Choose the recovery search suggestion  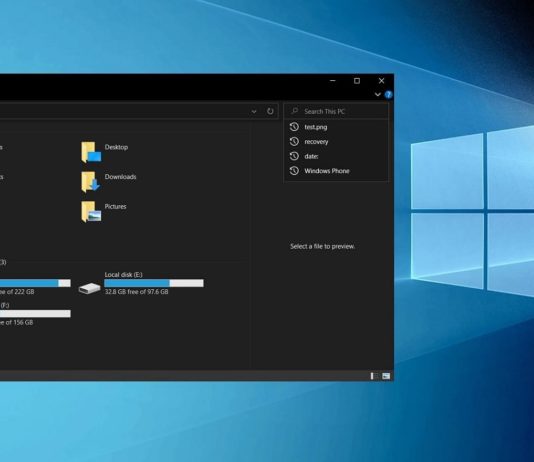point(336,142)
